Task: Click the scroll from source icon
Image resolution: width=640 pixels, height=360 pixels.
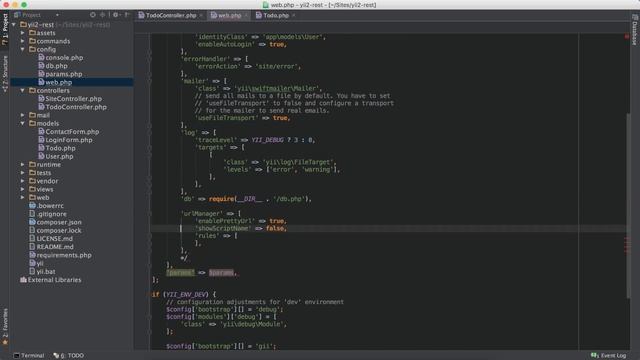Action: [x=93, y=15]
